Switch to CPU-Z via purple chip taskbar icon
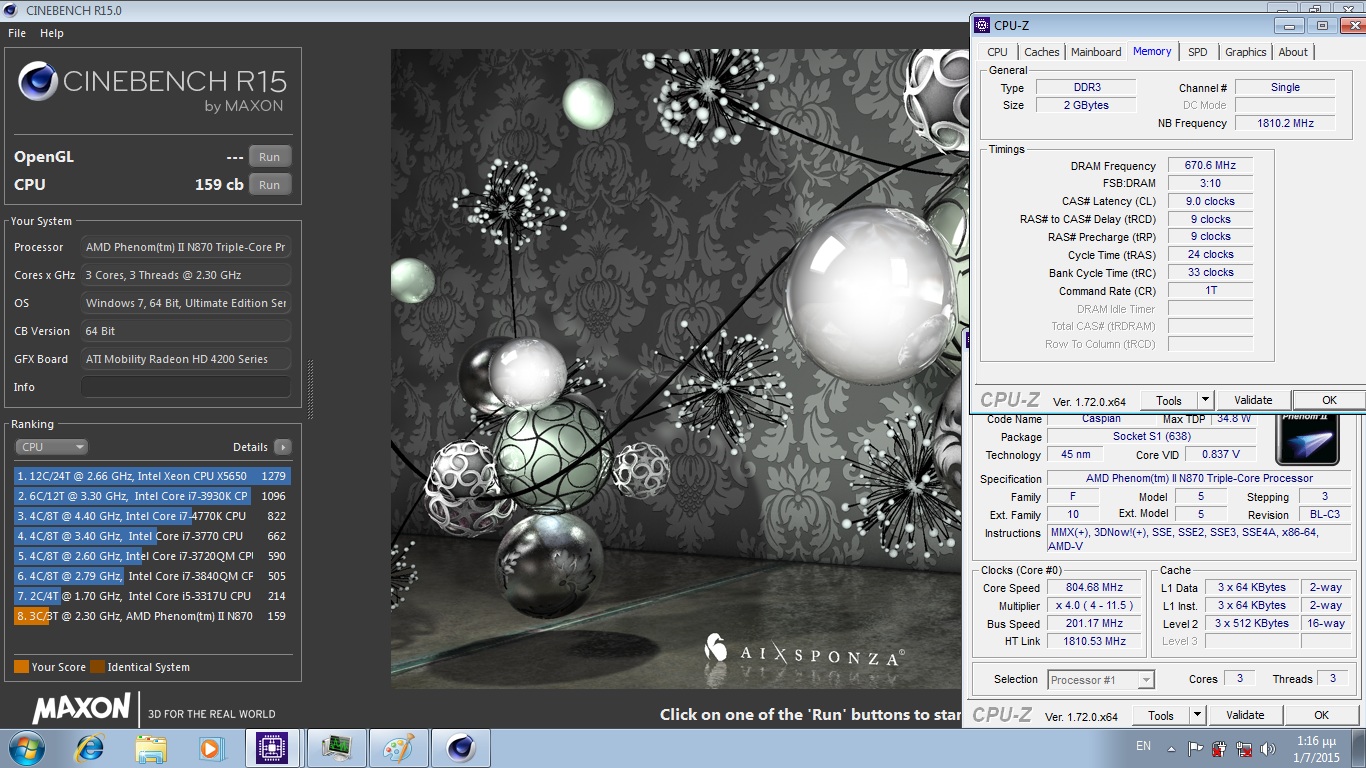 pyautogui.click(x=272, y=748)
